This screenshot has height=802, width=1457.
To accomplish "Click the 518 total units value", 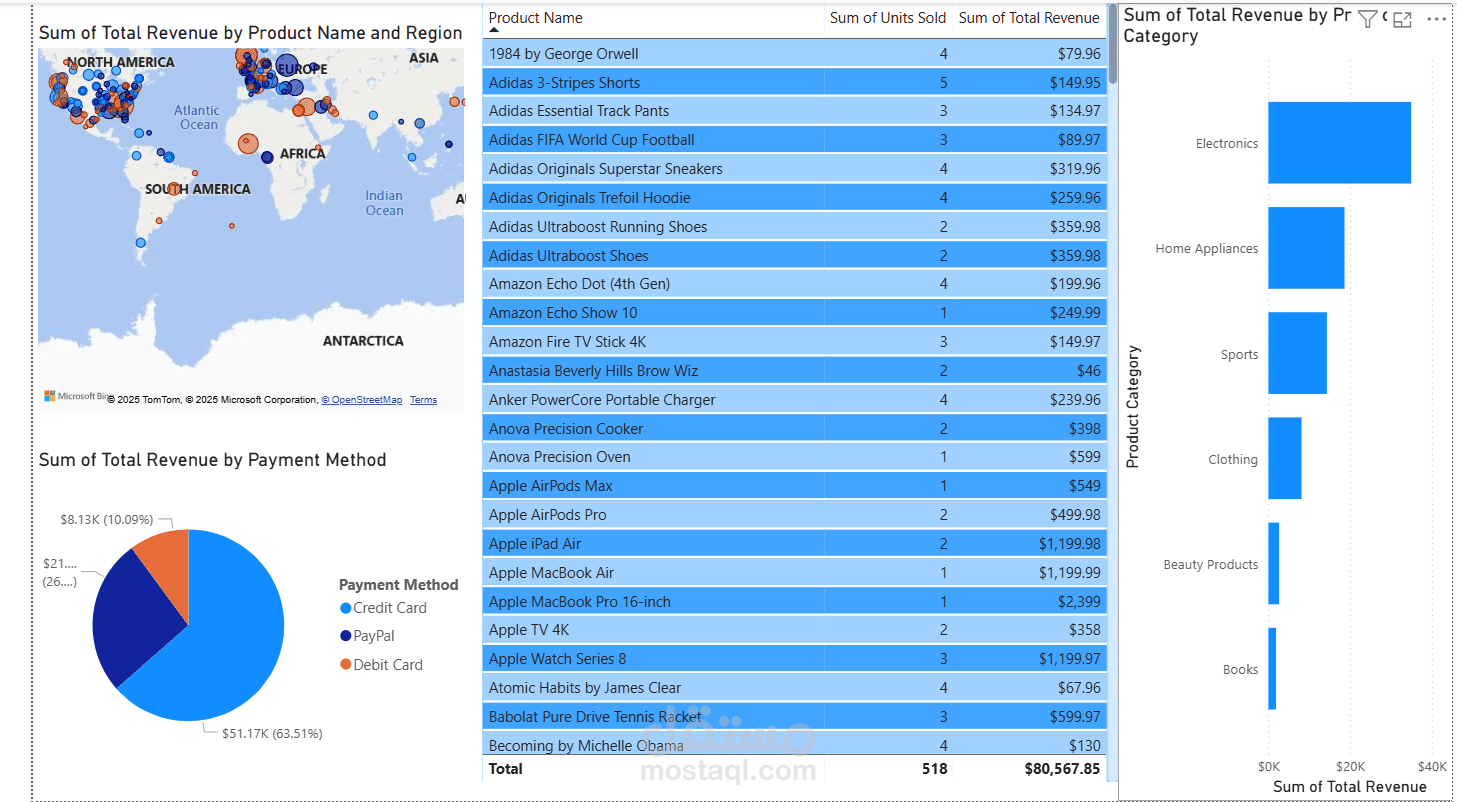I will 934,769.
